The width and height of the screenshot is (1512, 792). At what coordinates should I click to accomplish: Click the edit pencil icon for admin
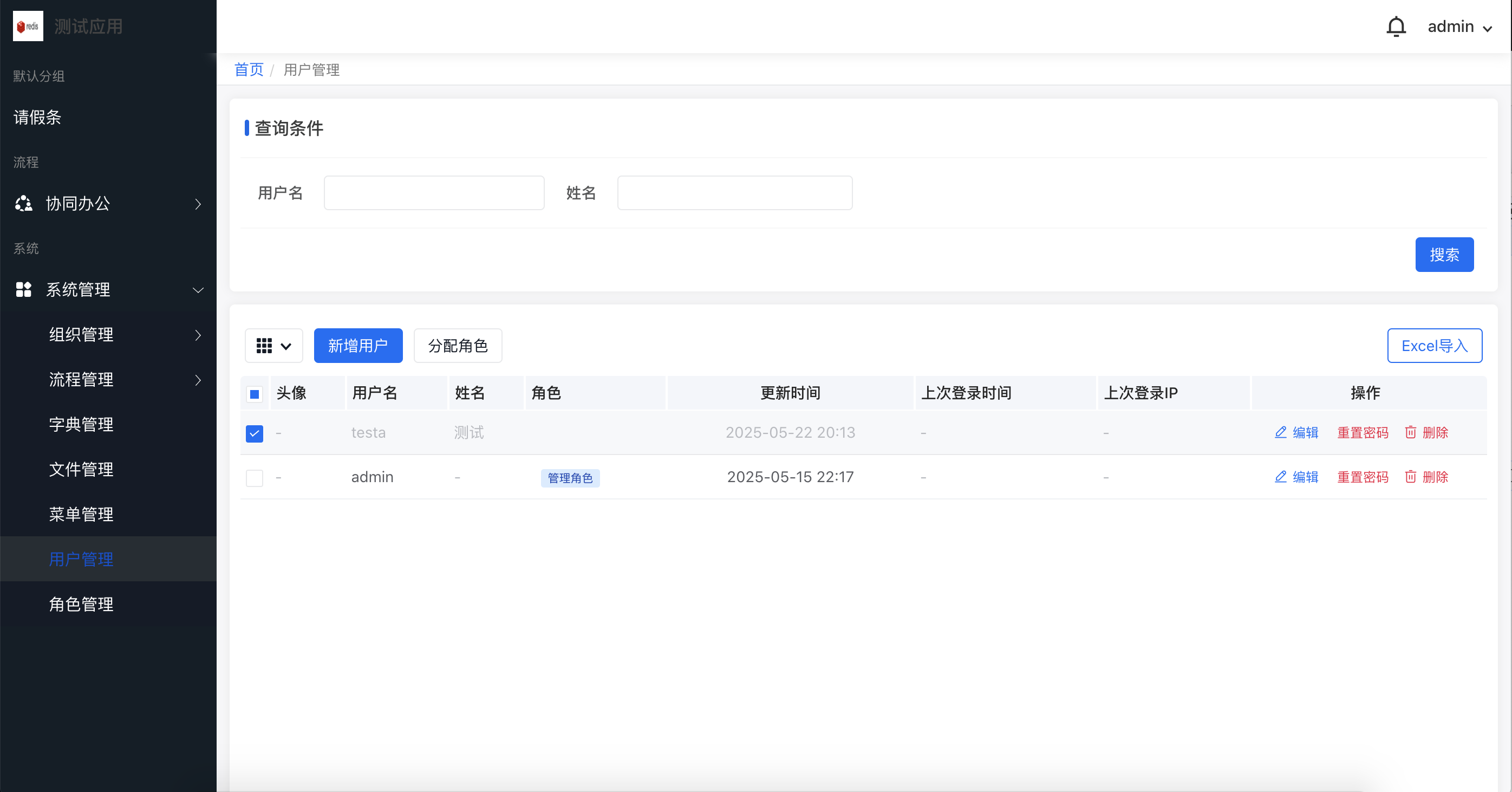[1281, 477]
